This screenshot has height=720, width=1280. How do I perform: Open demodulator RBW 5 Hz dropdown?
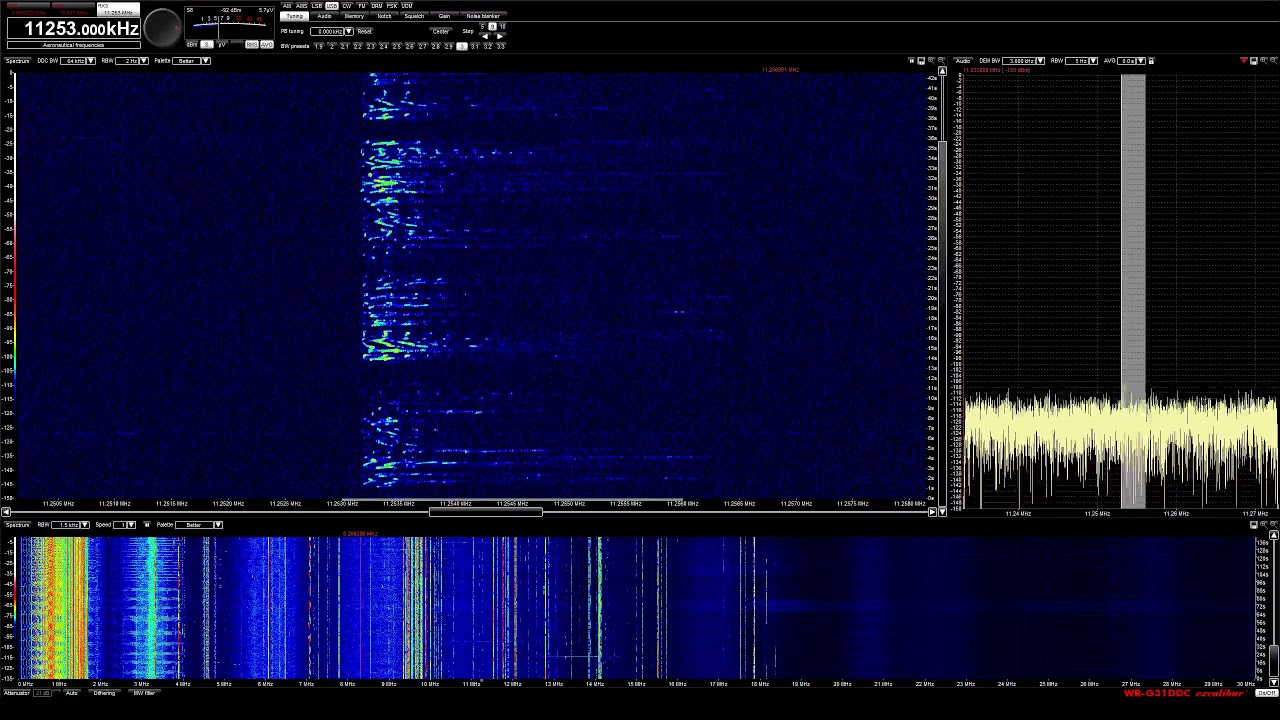click(1094, 61)
